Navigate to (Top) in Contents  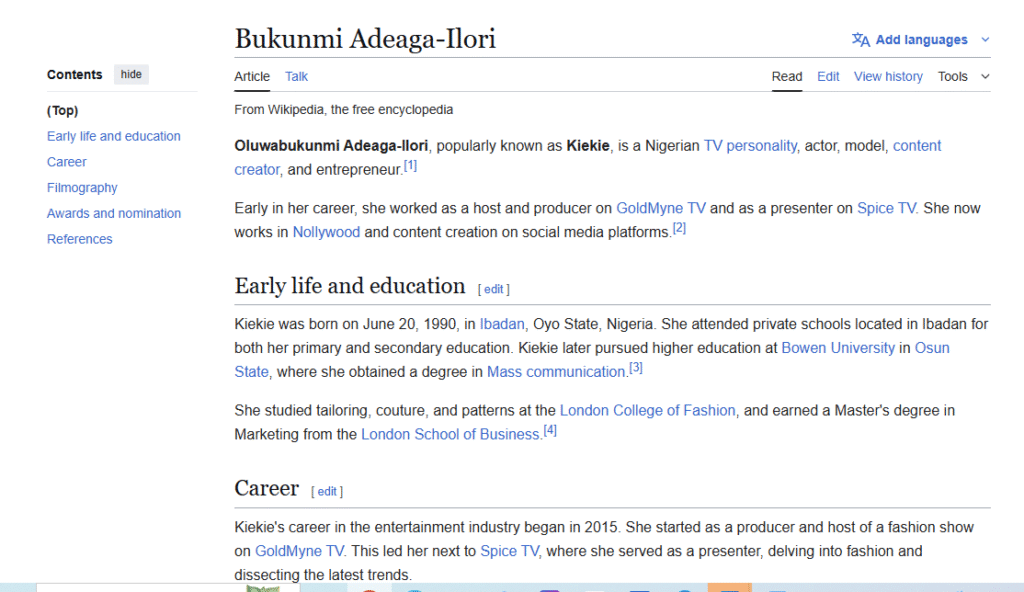pos(62,111)
